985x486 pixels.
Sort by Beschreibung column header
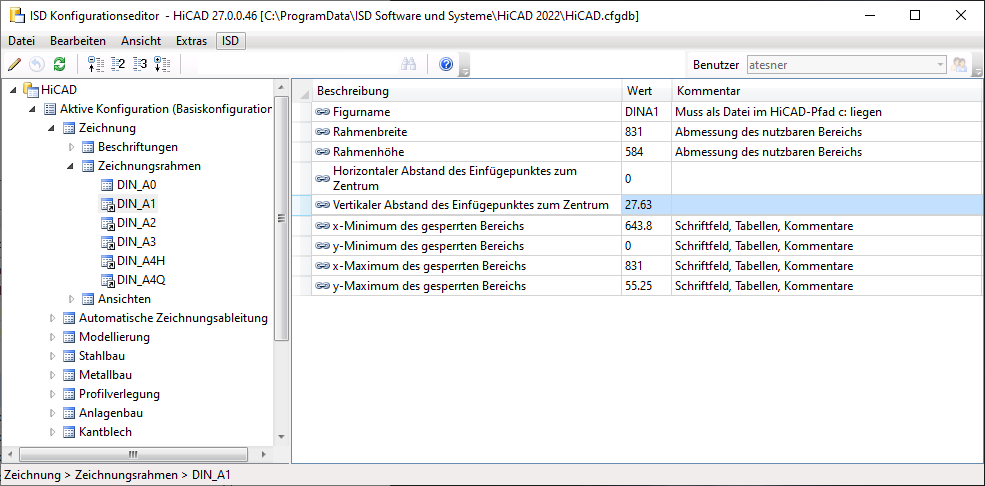pos(467,91)
